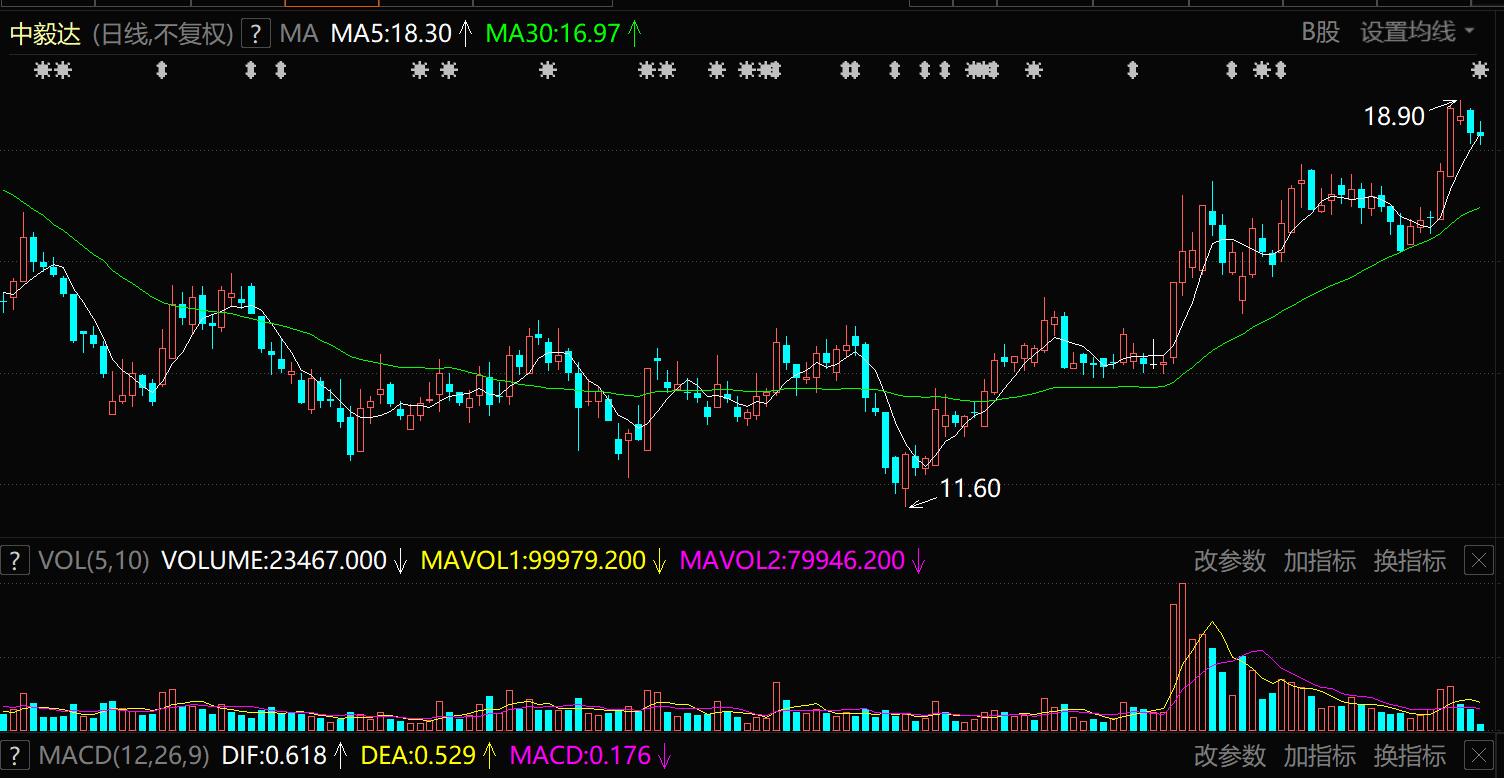The height and width of the screenshot is (778, 1504).
Task: Click the 11.60 low price label
Action: (x=970, y=488)
